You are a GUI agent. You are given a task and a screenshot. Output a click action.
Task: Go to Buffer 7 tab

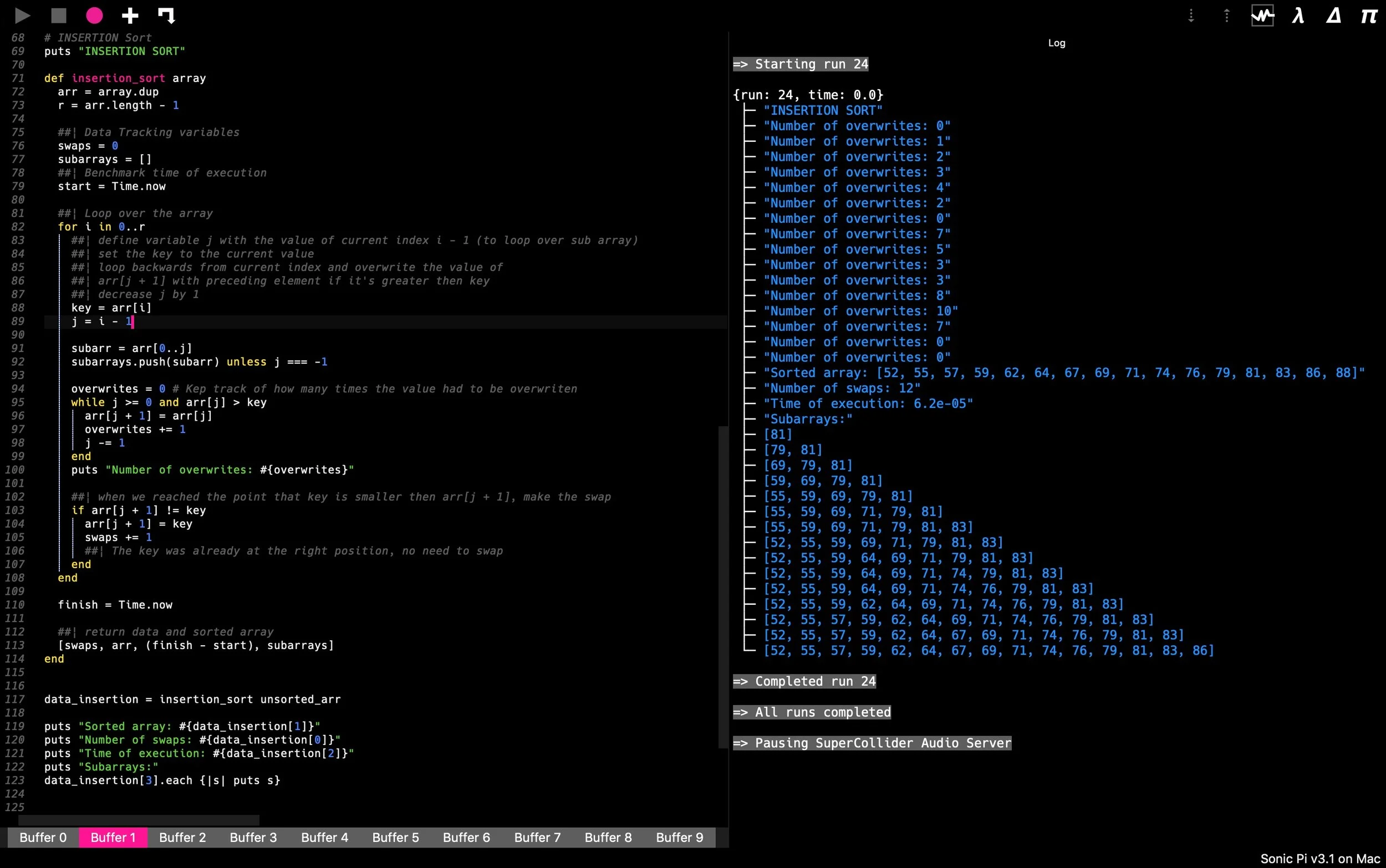(x=537, y=838)
